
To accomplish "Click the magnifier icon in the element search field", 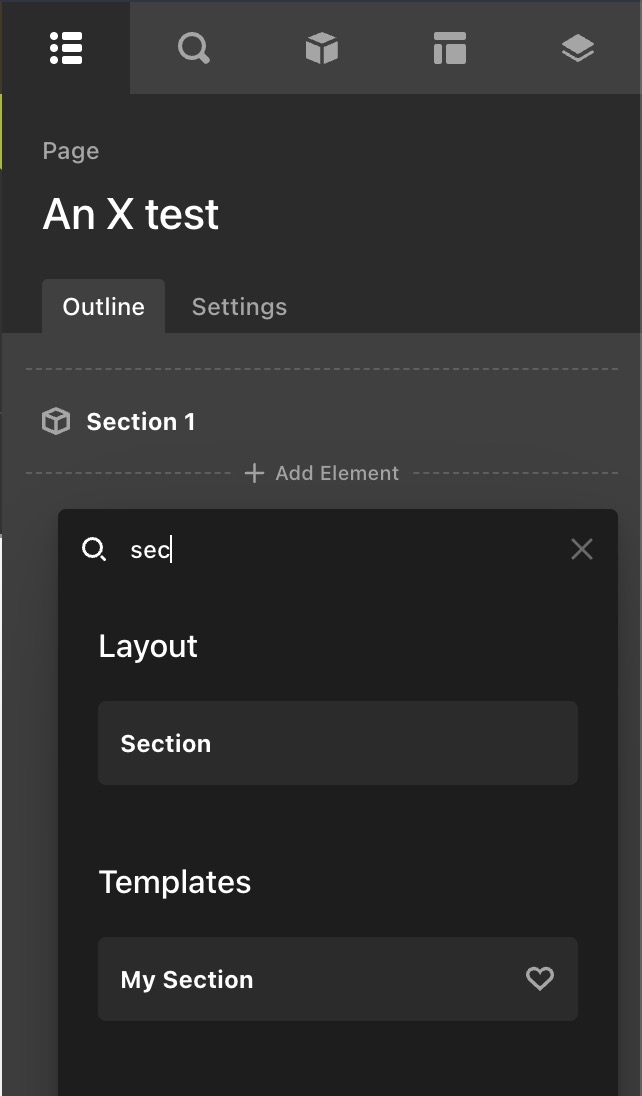I will tap(94, 549).
